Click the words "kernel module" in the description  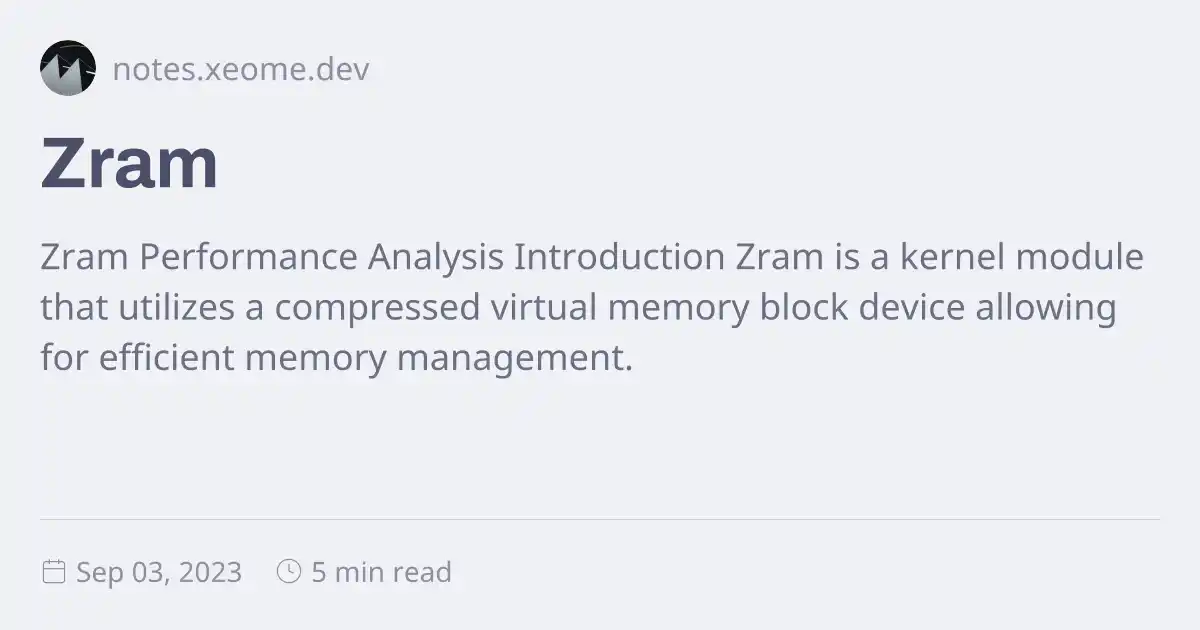[x=1022, y=257]
